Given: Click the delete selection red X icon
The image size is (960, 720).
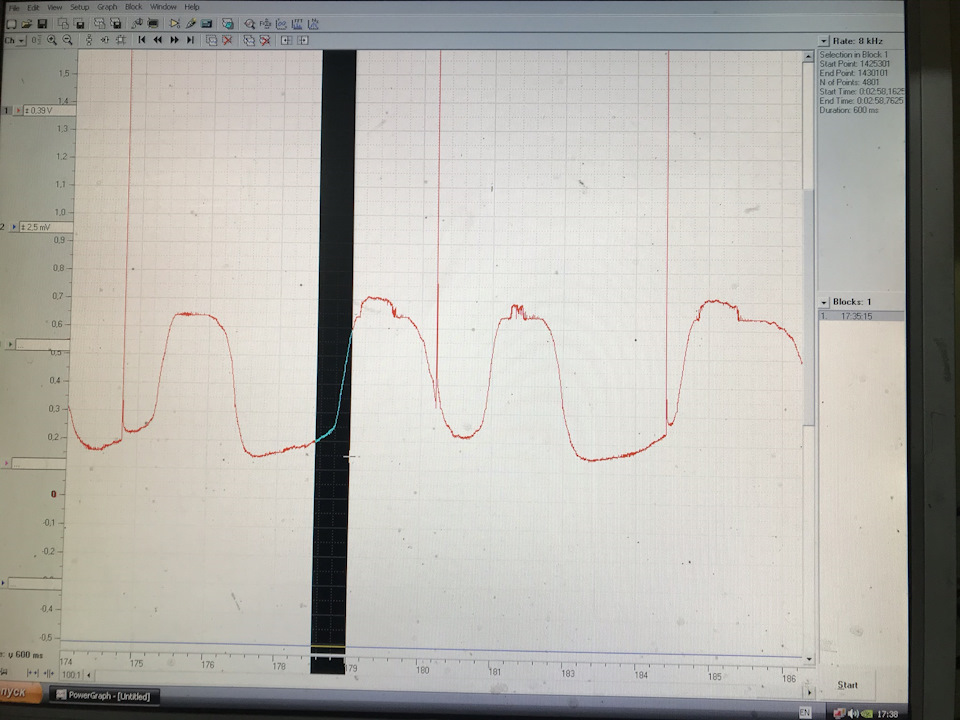Looking at the screenshot, I should (227, 40).
